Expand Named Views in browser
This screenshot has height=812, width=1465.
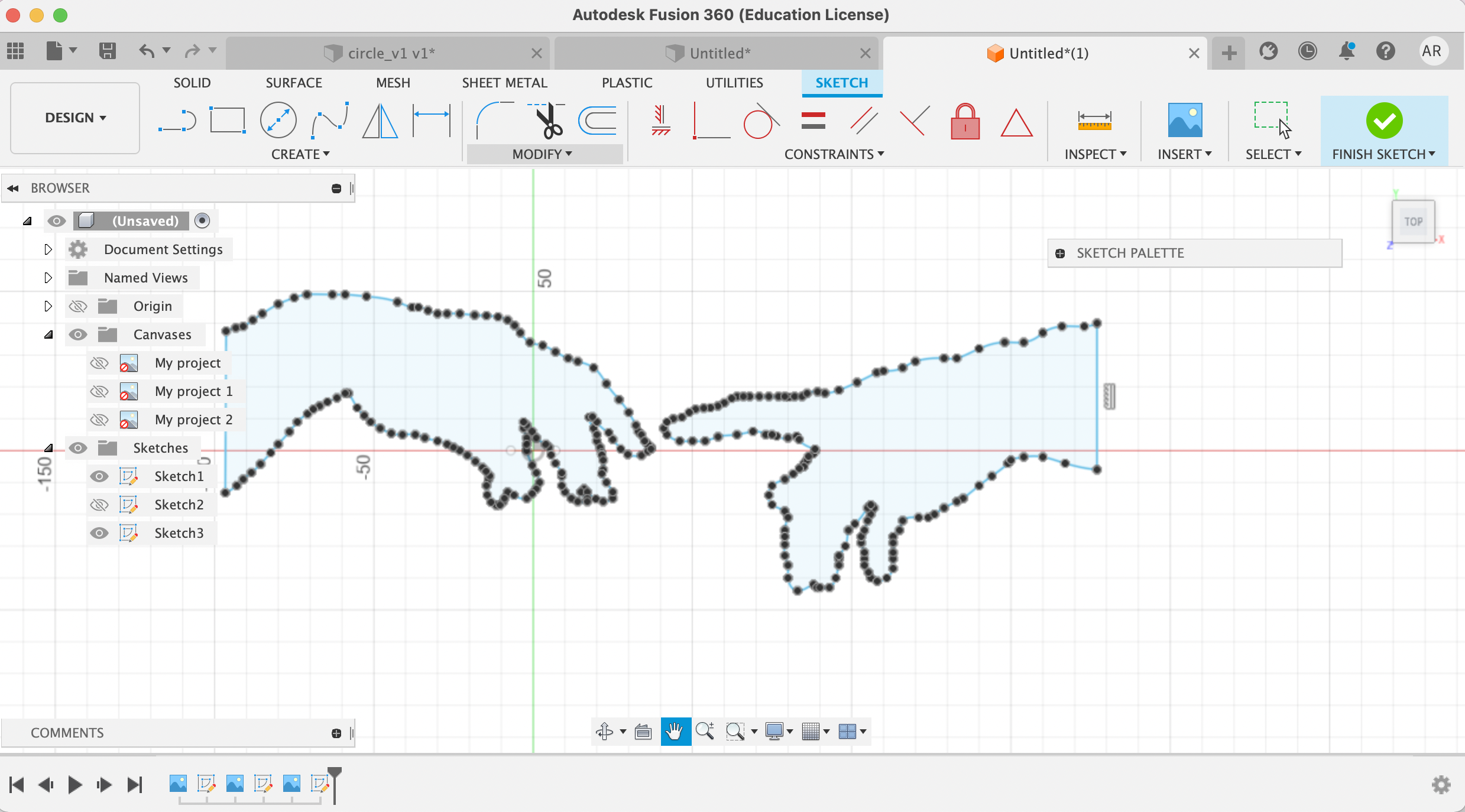pos(48,278)
